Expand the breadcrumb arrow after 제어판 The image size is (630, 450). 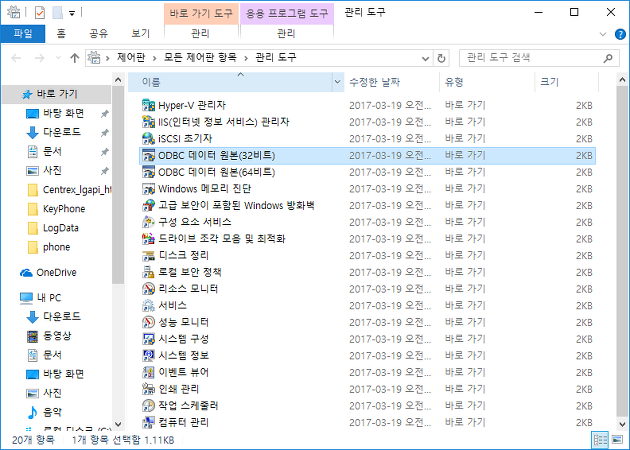[x=154, y=58]
